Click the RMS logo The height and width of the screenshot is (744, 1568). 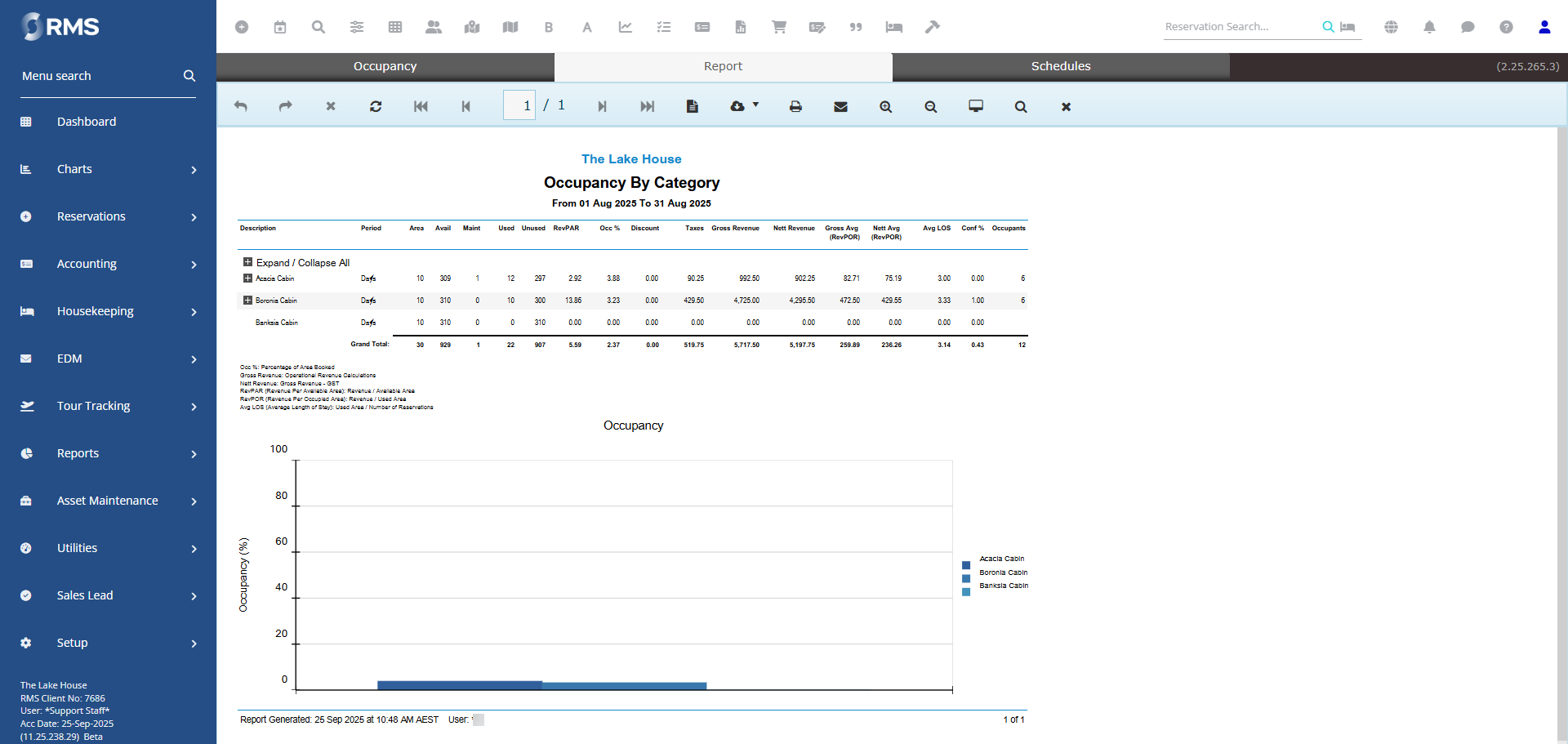tap(60, 27)
